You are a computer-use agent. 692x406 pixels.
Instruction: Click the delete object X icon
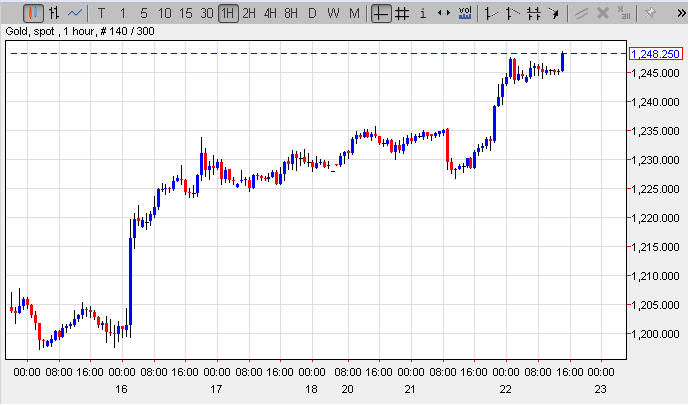[x=603, y=13]
